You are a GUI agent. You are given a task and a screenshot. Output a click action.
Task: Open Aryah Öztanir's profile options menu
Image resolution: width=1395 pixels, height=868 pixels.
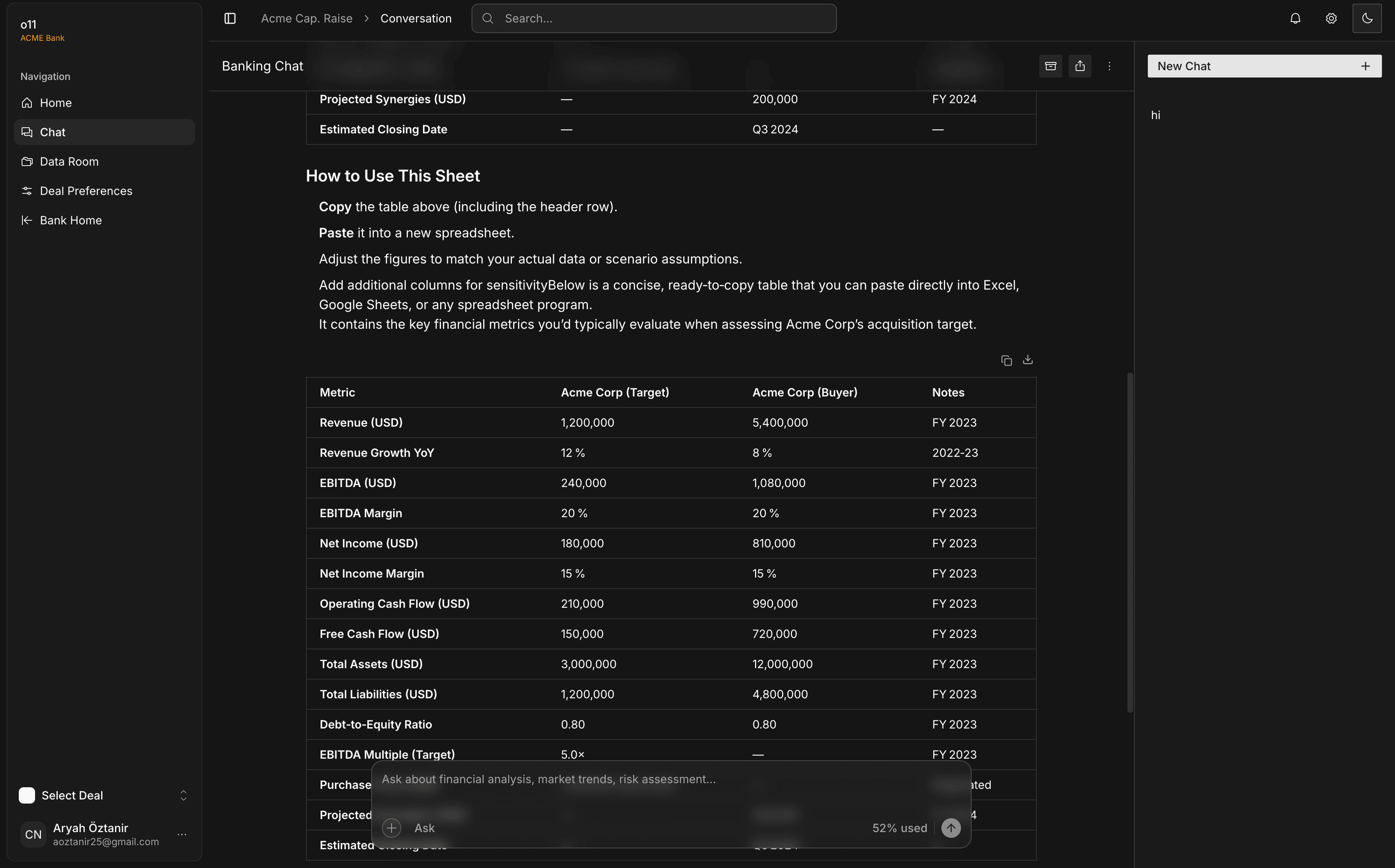(182, 834)
